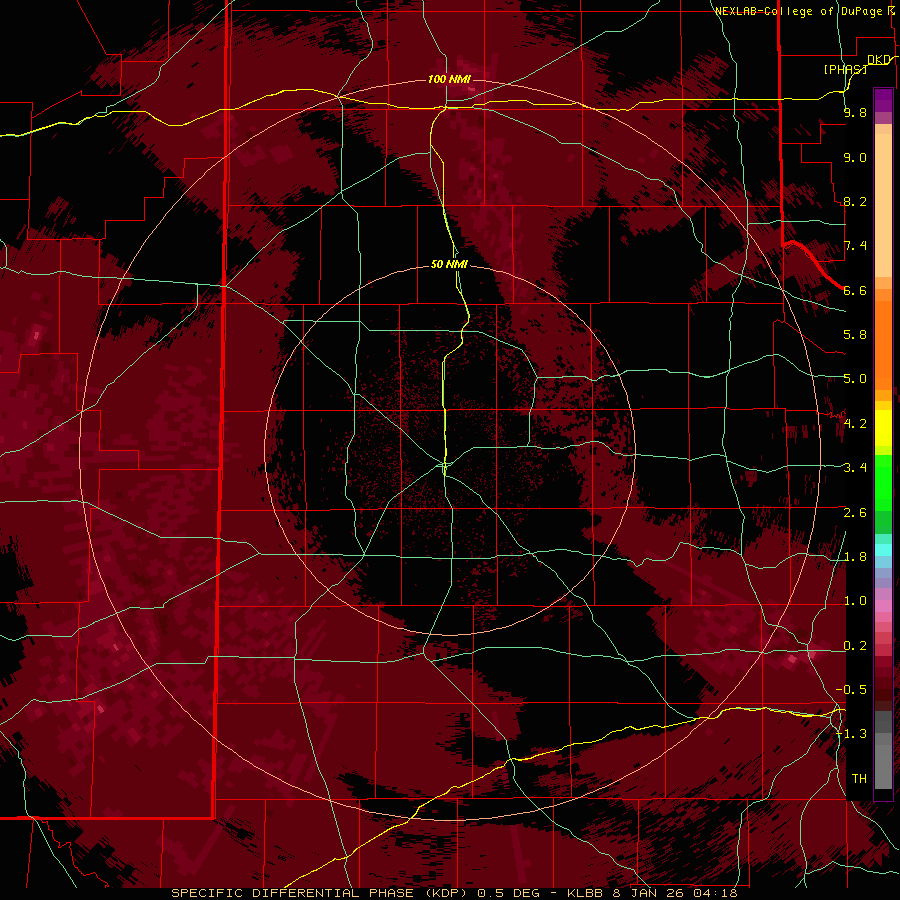The width and height of the screenshot is (900, 900).
Task: Click the -1.3 value on color scale
Action: [x=852, y=734]
